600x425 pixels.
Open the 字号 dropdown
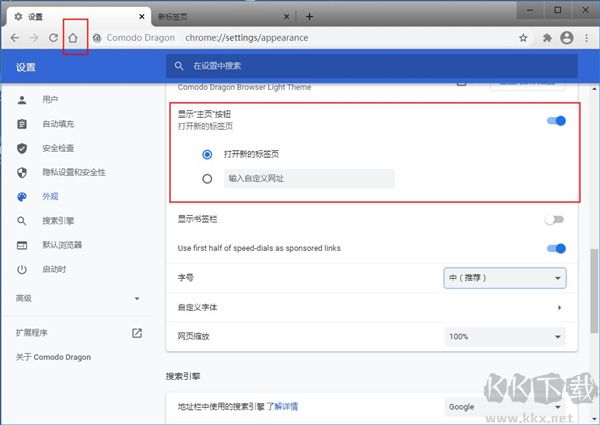tap(505, 278)
